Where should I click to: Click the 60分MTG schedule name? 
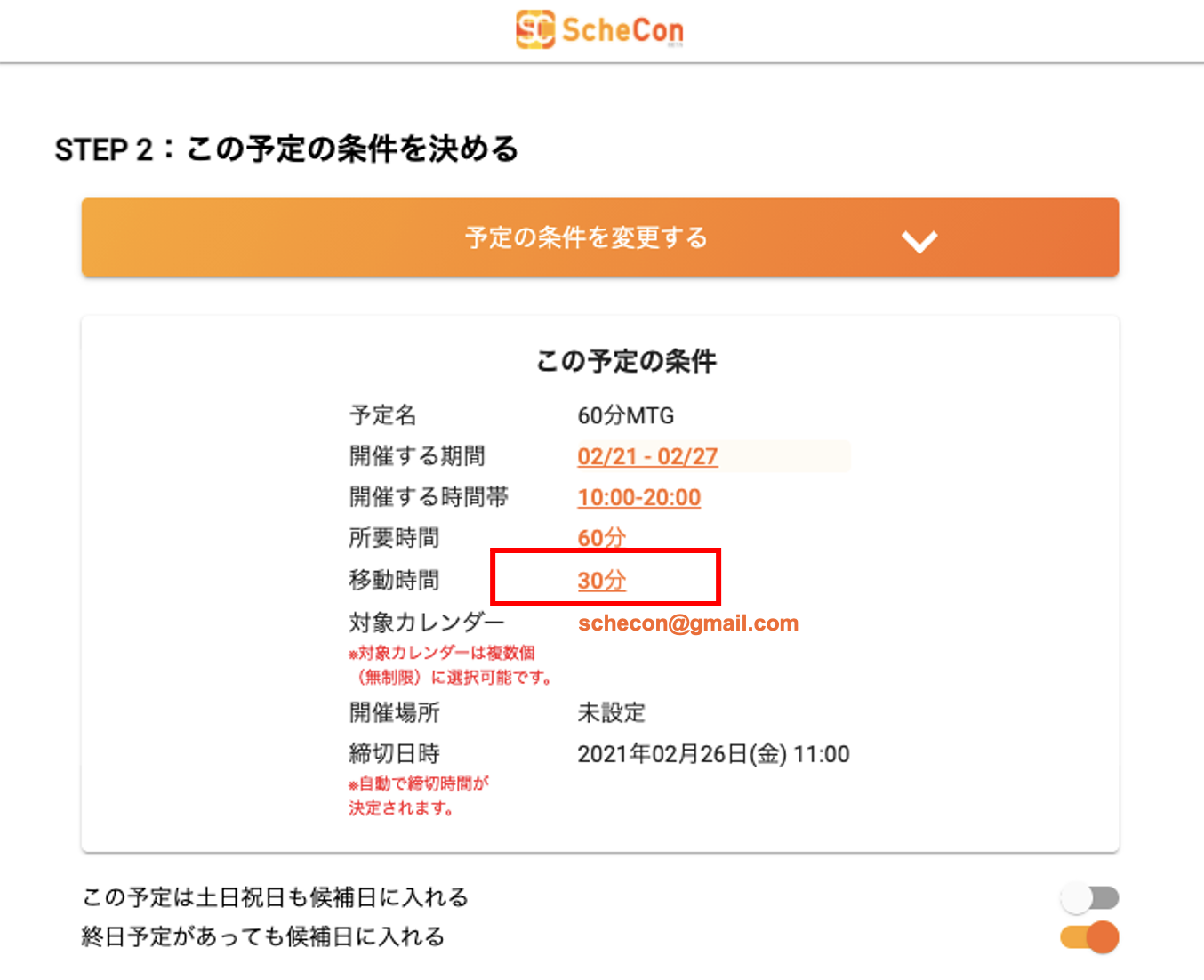[626, 415]
